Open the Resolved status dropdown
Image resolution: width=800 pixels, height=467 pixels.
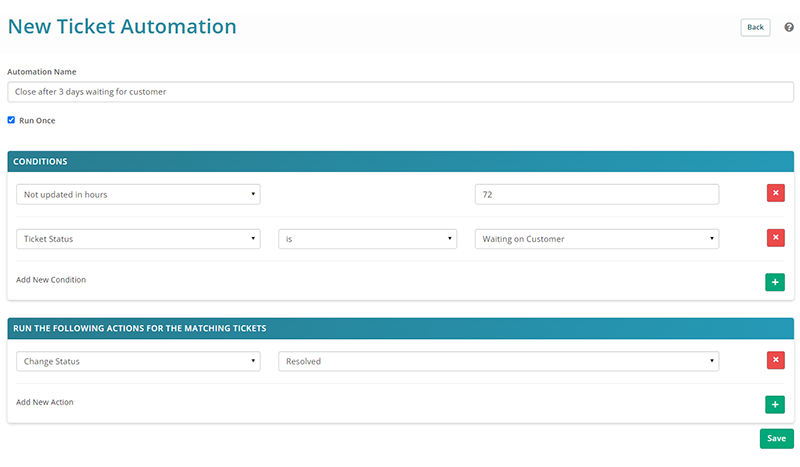click(x=498, y=361)
